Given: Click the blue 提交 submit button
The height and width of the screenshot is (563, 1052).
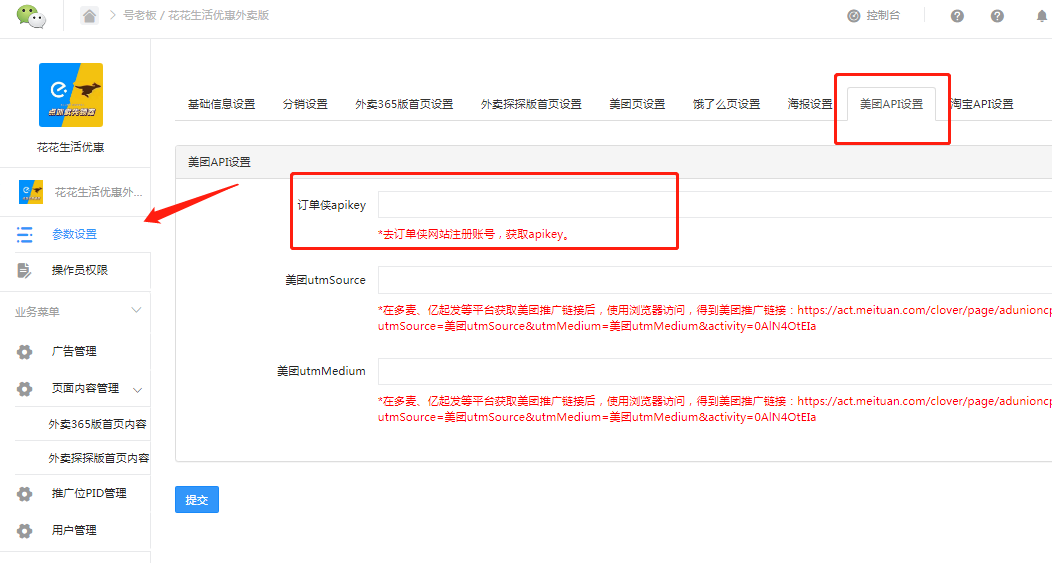Looking at the screenshot, I should pos(197,499).
